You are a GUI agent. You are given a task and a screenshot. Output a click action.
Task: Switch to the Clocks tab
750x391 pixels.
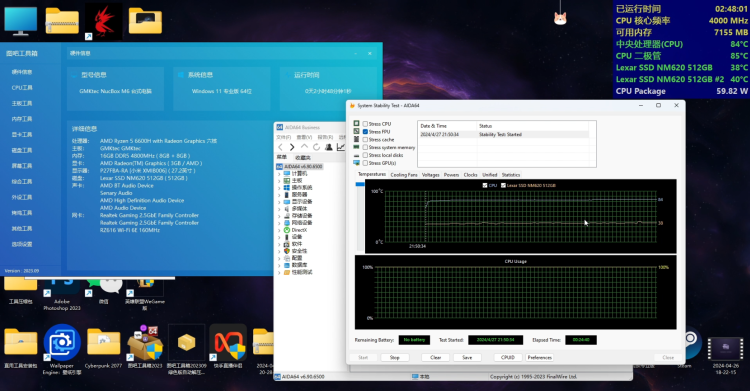point(470,175)
